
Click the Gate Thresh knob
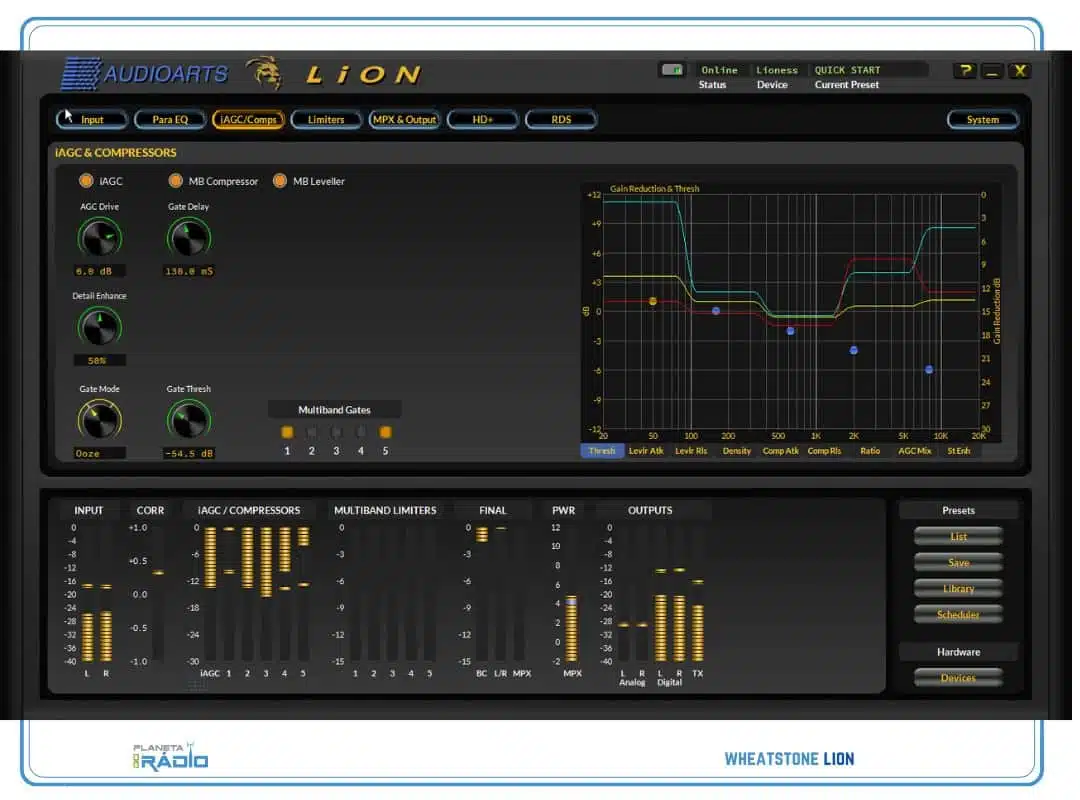click(189, 420)
